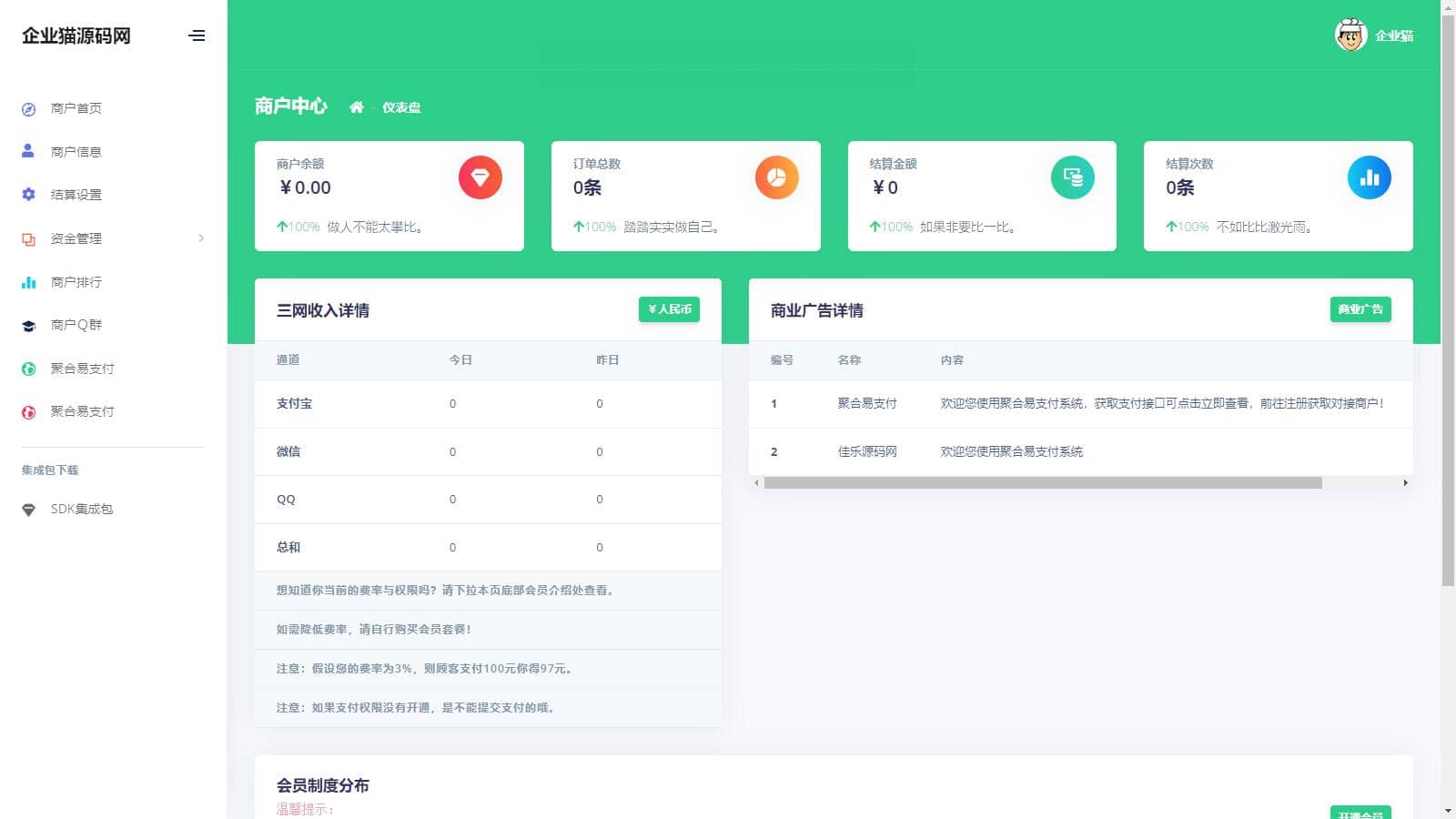The width and height of the screenshot is (1456, 819).
Task: Click the 如需降低费率 notice line
Action: (374, 630)
